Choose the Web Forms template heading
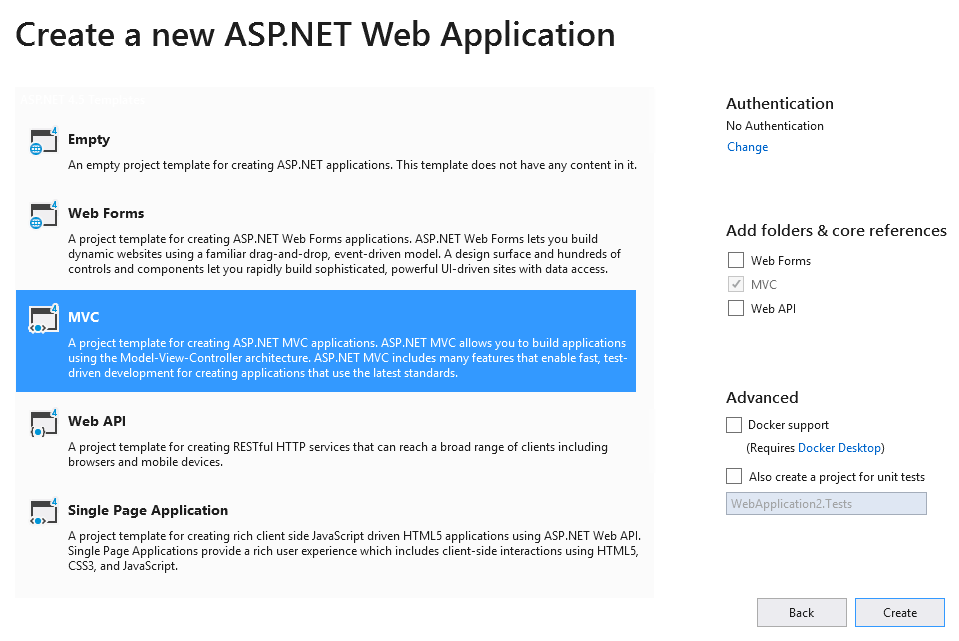Image resolution: width=959 pixels, height=641 pixels. click(106, 213)
